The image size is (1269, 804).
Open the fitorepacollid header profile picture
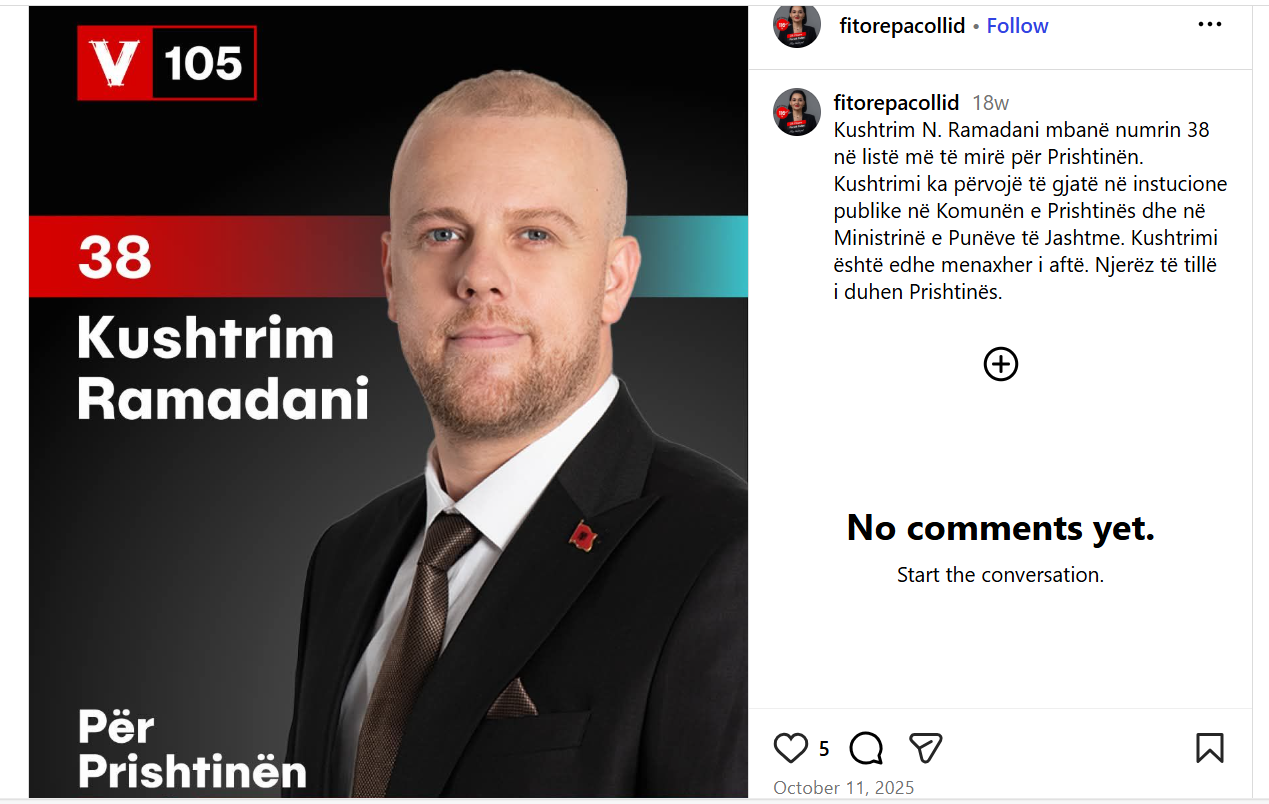(x=797, y=26)
